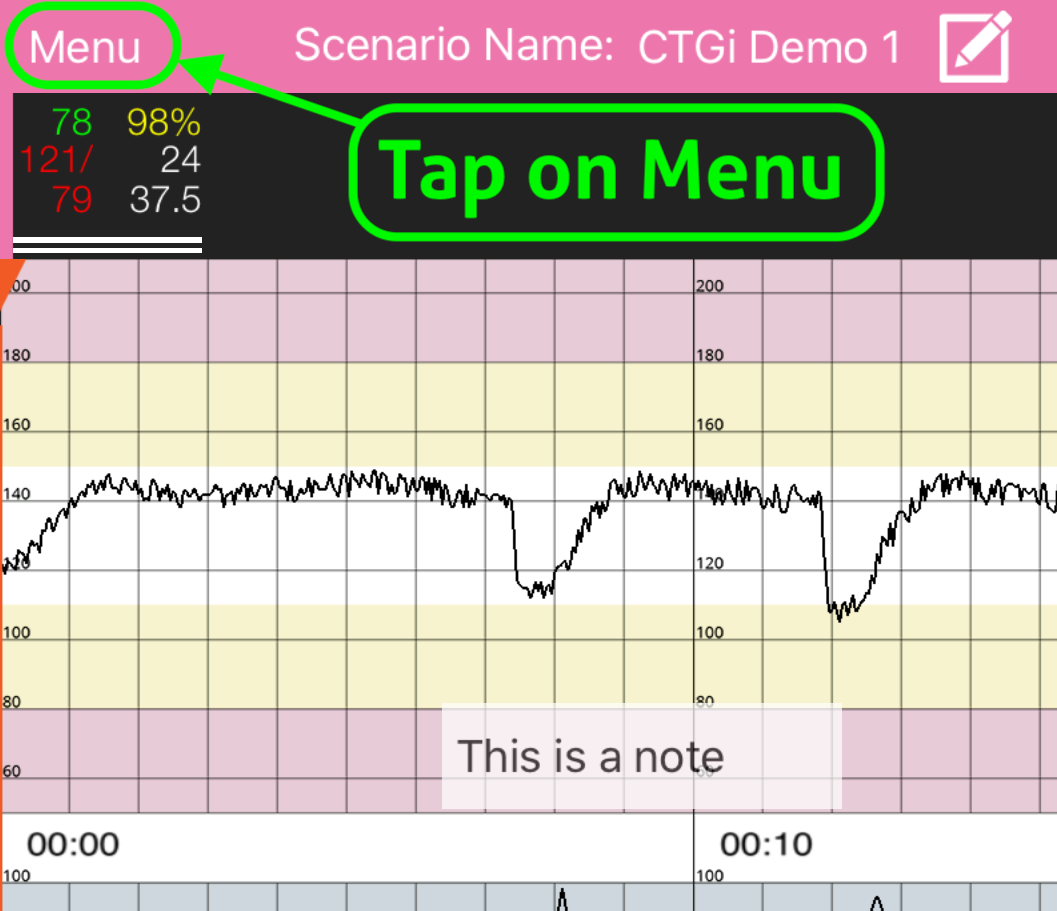
Task: Click the second contraction peak near 00:10
Action: pyautogui.click(x=876, y=902)
